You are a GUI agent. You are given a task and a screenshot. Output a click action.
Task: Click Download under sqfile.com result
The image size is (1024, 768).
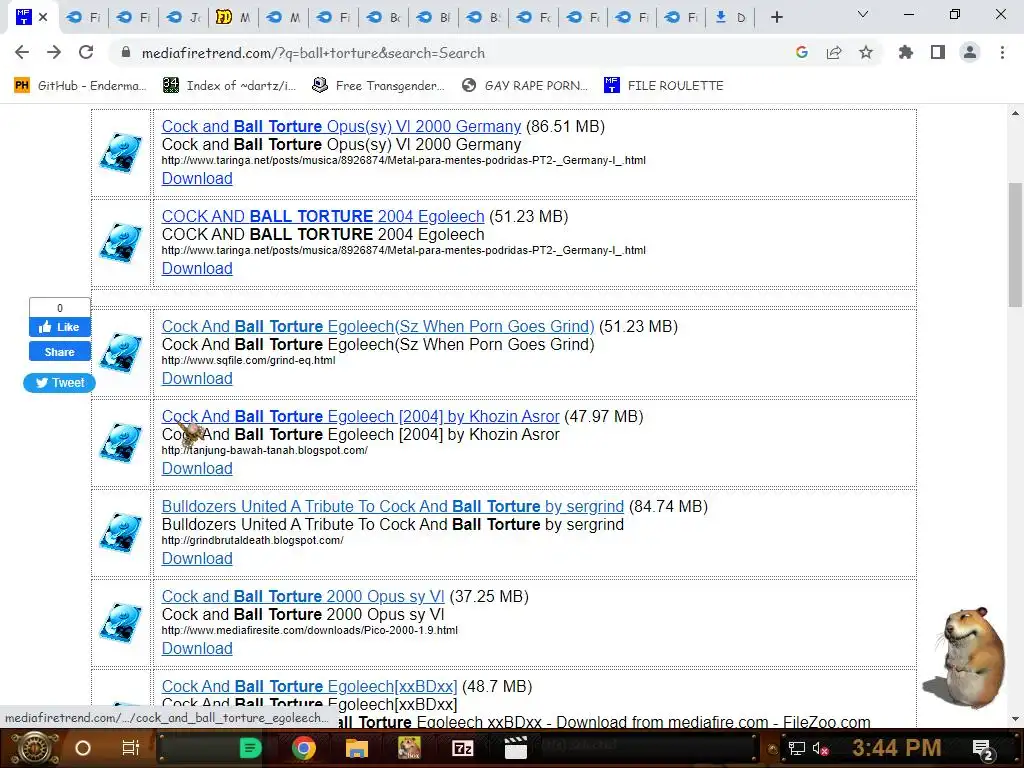(x=197, y=378)
